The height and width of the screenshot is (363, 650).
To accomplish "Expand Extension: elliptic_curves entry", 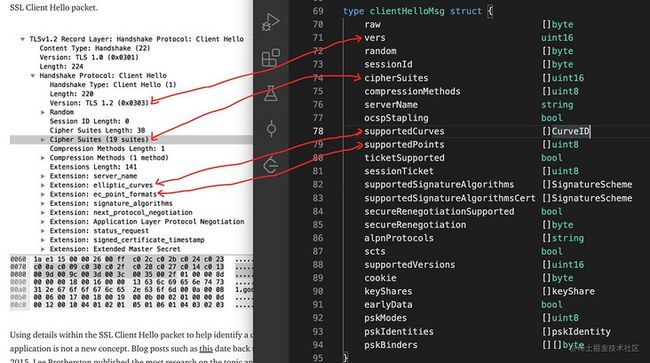I will pyautogui.click(x=43, y=185).
